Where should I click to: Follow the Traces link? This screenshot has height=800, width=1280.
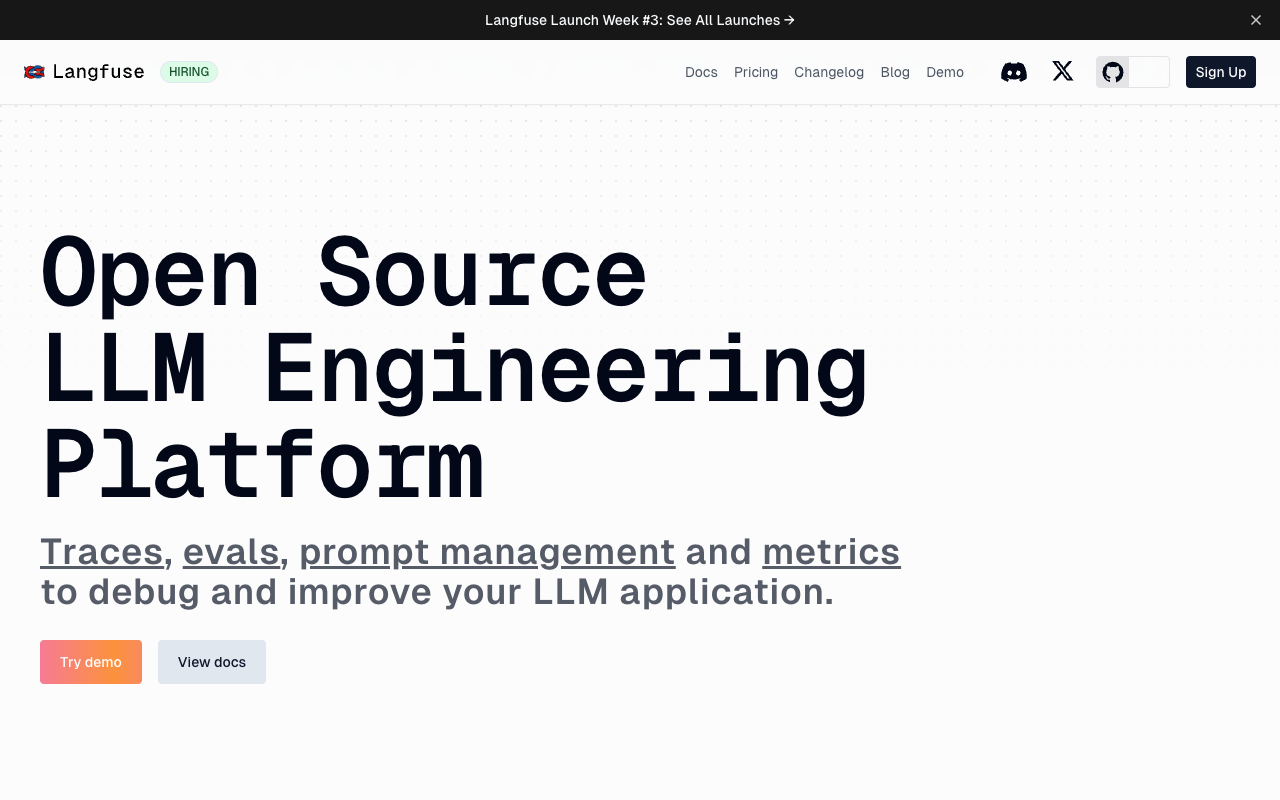(x=101, y=552)
